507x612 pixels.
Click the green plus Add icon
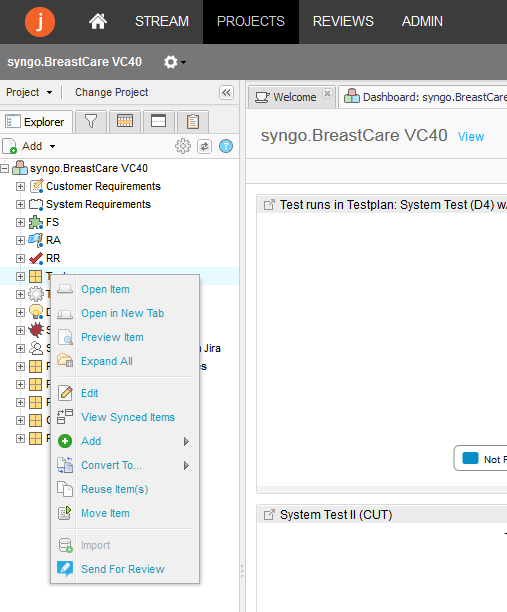[x=65, y=441]
